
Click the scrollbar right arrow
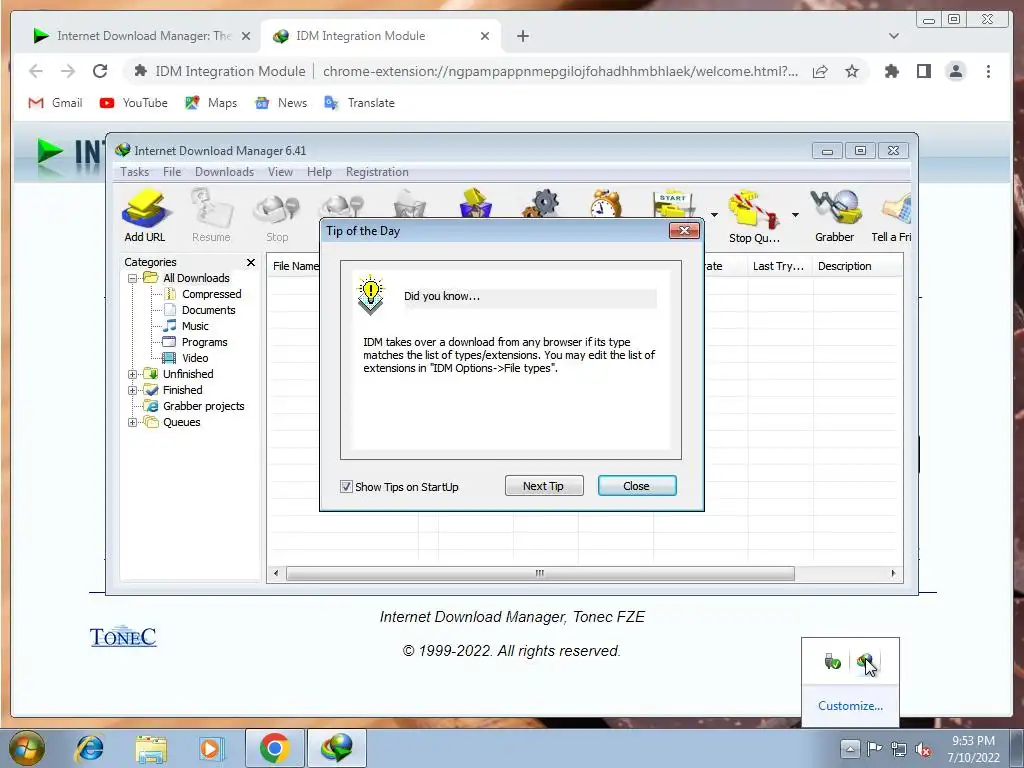coord(893,573)
